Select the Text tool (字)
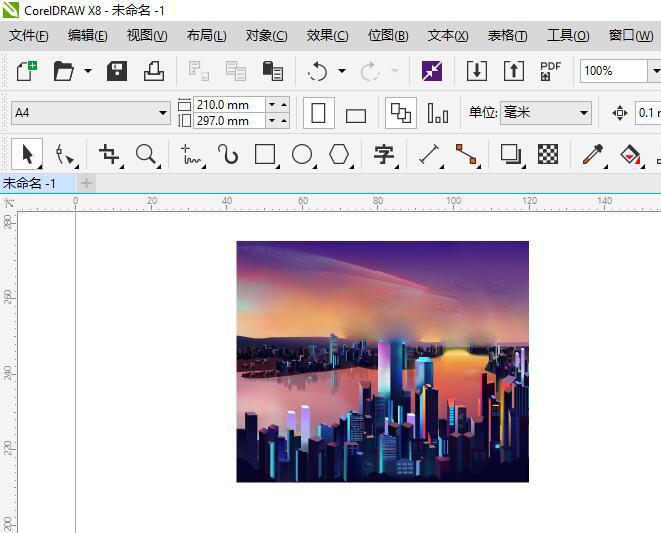661x533 pixels. [384, 154]
